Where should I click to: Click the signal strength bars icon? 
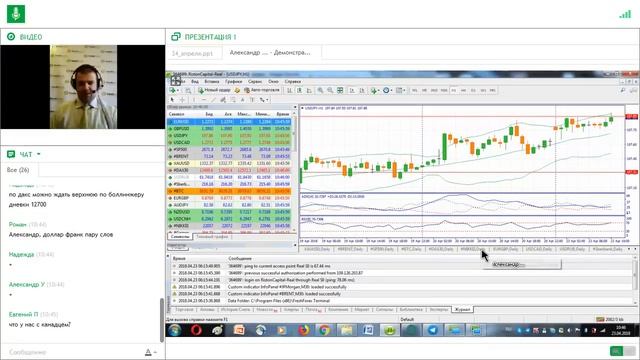(x=625, y=14)
